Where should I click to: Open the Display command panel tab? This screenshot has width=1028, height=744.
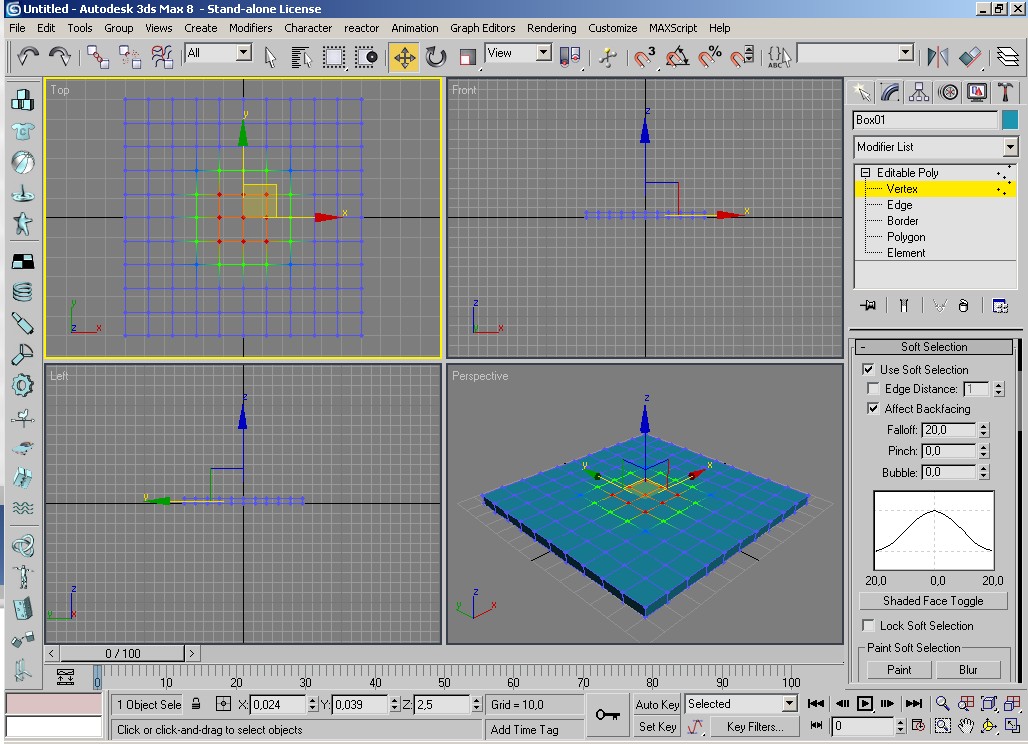977,92
